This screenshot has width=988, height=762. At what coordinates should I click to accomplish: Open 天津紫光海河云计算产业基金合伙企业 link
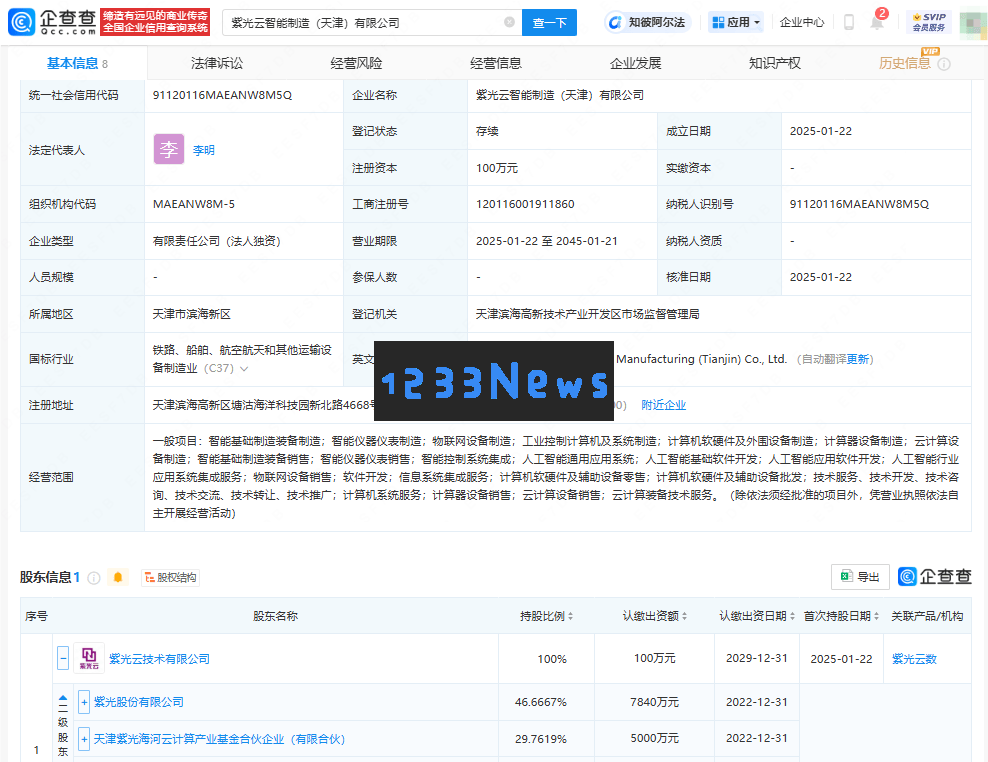point(219,739)
